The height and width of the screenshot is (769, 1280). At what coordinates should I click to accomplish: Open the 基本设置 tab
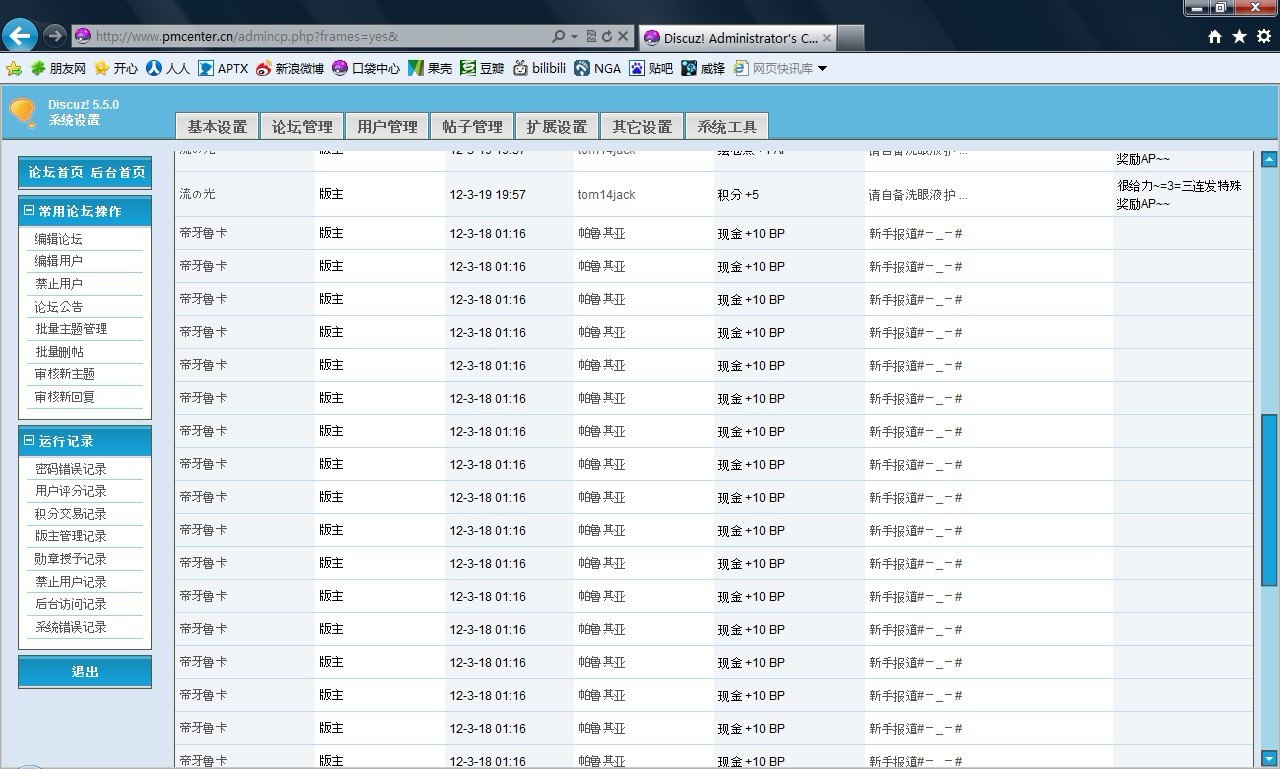[217, 126]
